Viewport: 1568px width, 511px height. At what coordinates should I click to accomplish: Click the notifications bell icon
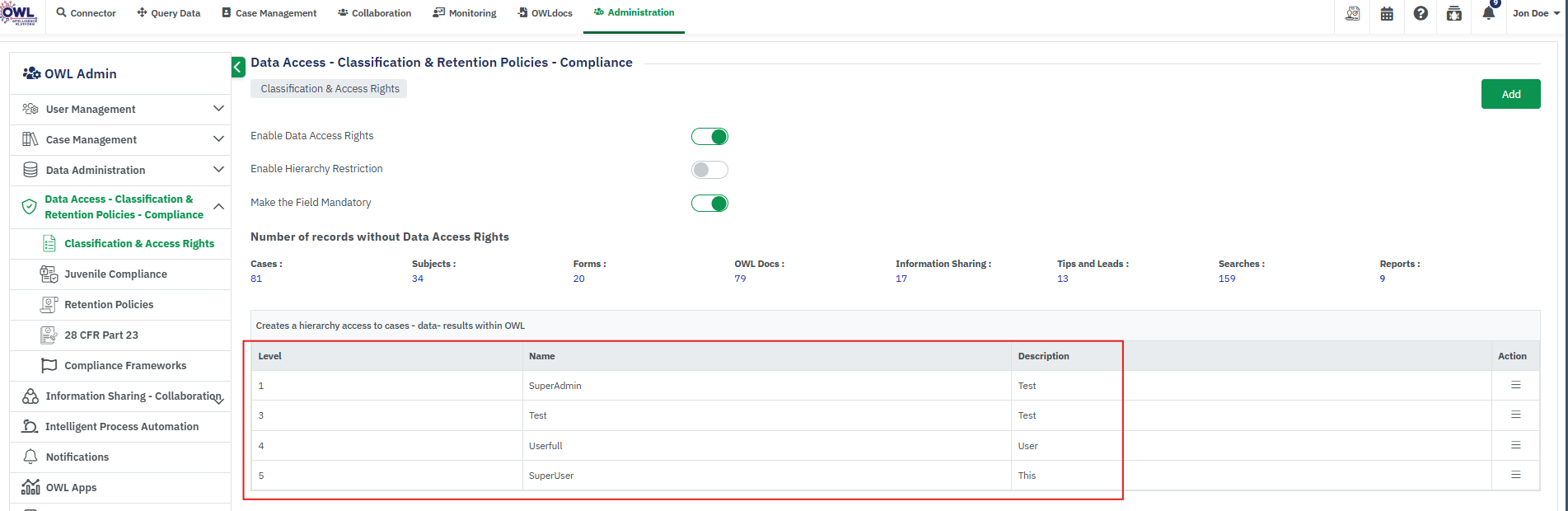tap(1488, 14)
